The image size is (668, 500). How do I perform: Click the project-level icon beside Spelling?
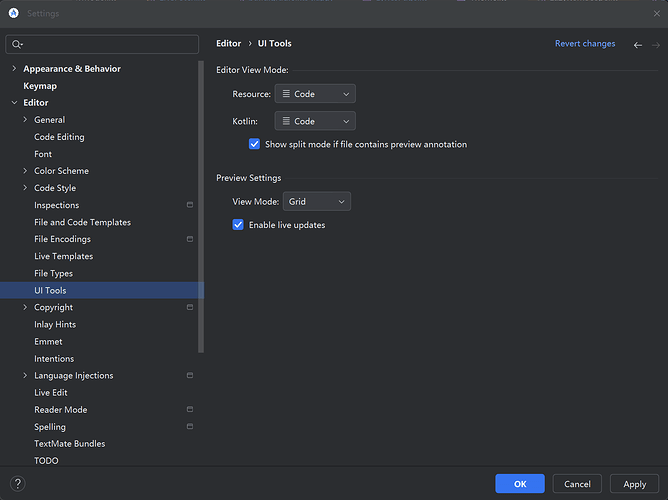click(x=190, y=427)
